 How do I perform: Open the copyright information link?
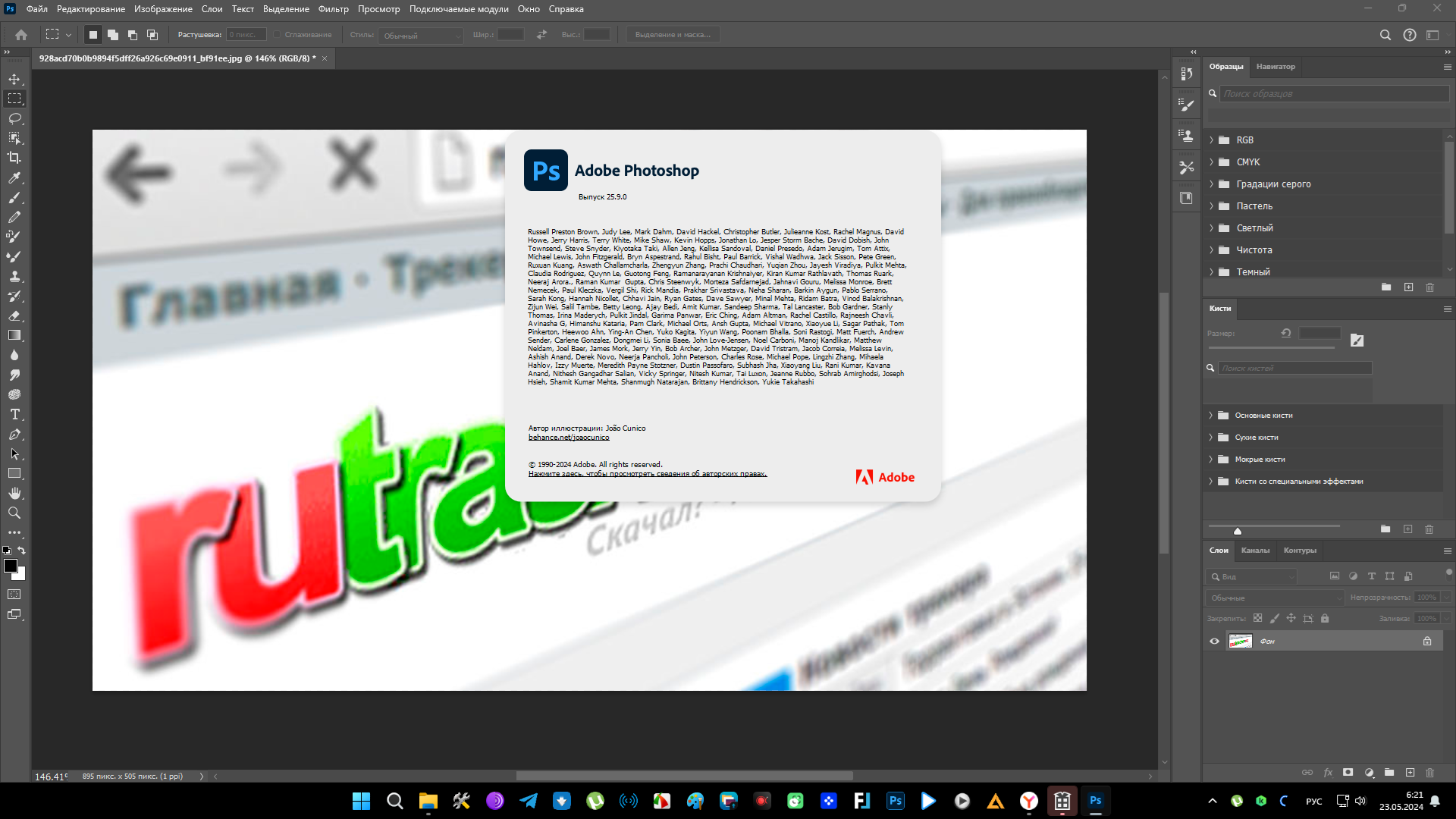(x=648, y=474)
